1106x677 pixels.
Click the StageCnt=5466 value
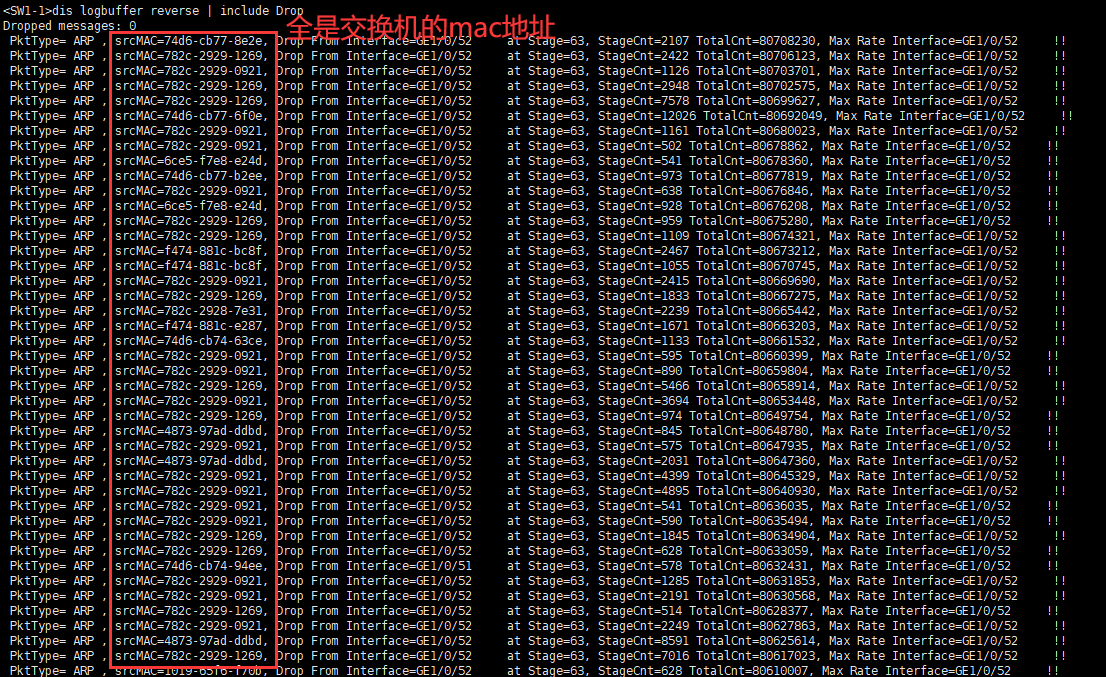(x=643, y=386)
